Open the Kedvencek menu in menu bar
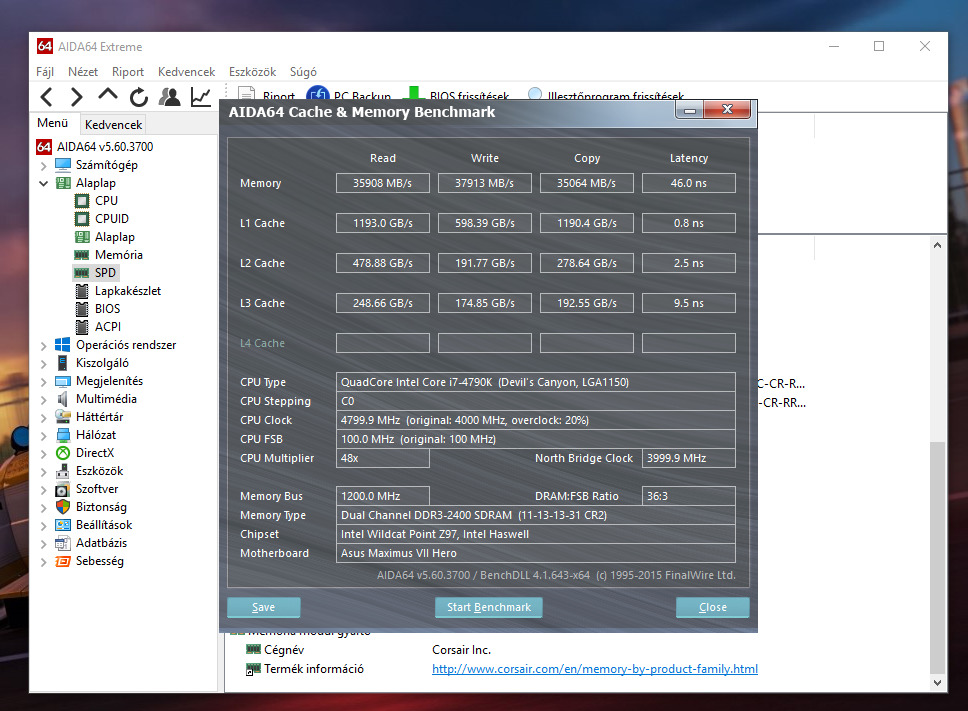The image size is (968, 711). click(186, 72)
